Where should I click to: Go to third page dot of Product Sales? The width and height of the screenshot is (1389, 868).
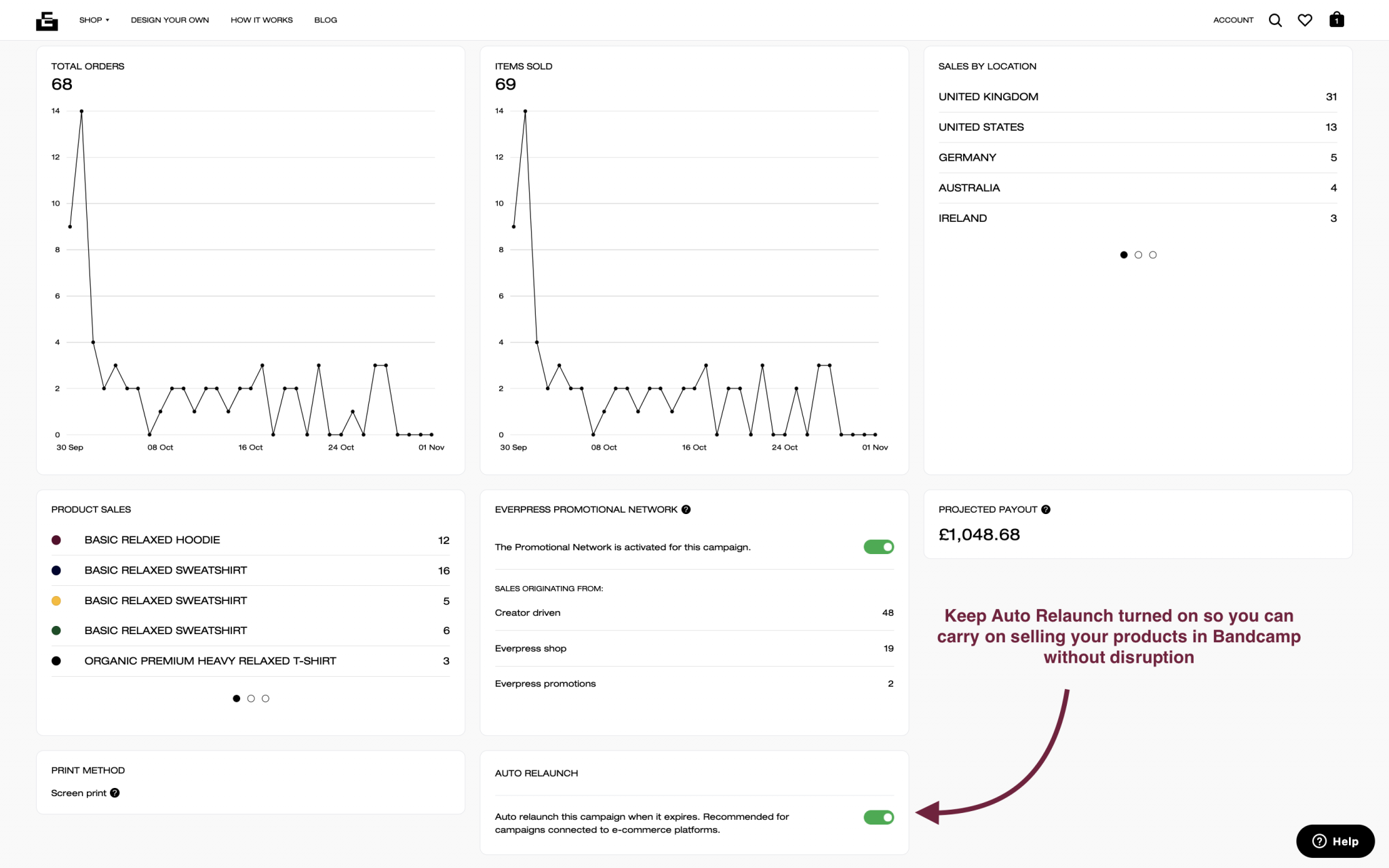265,698
